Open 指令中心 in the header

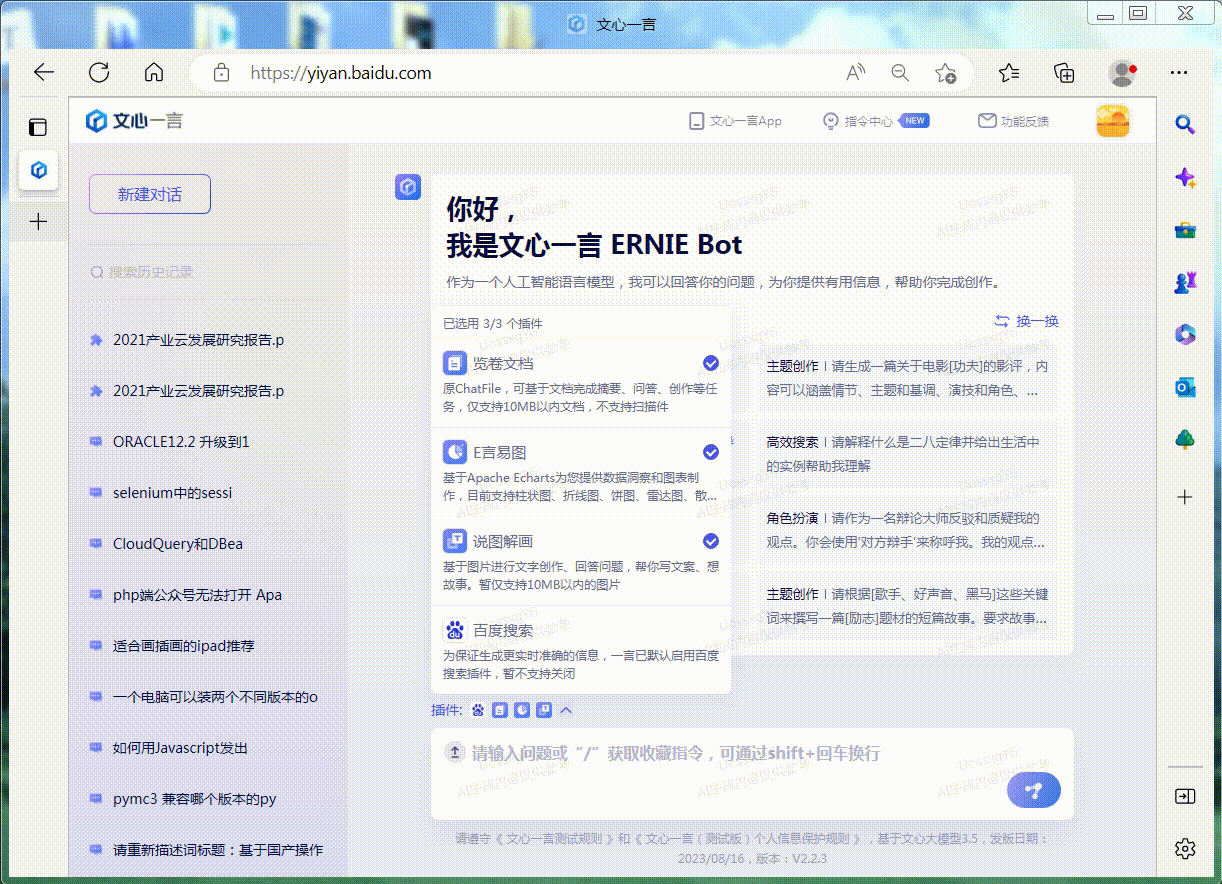click(x=875, y=121)
